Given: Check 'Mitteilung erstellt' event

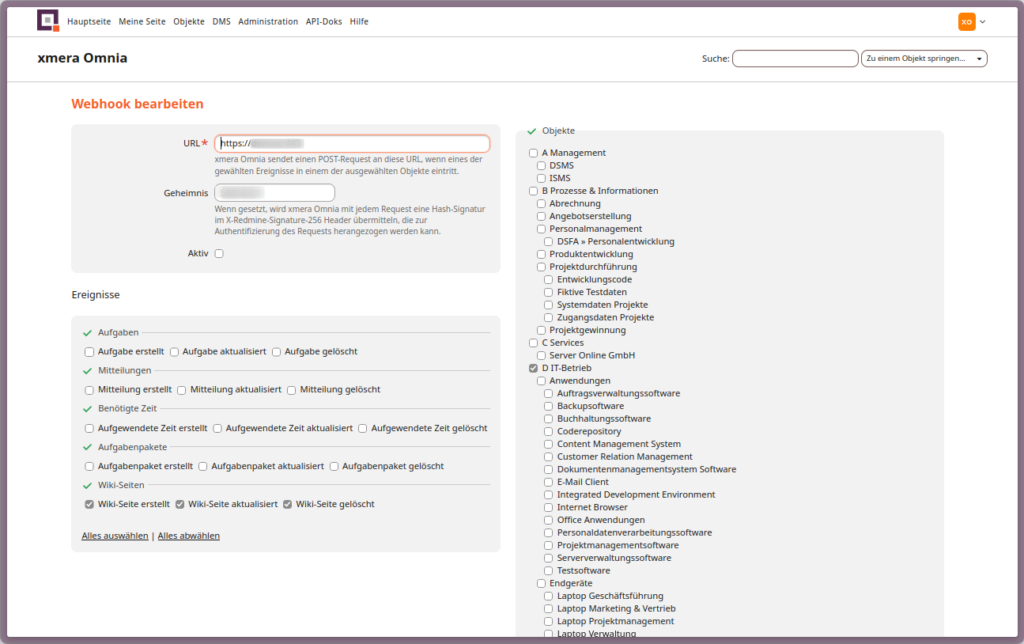Looking at the screenshot, I should (89, 390).
